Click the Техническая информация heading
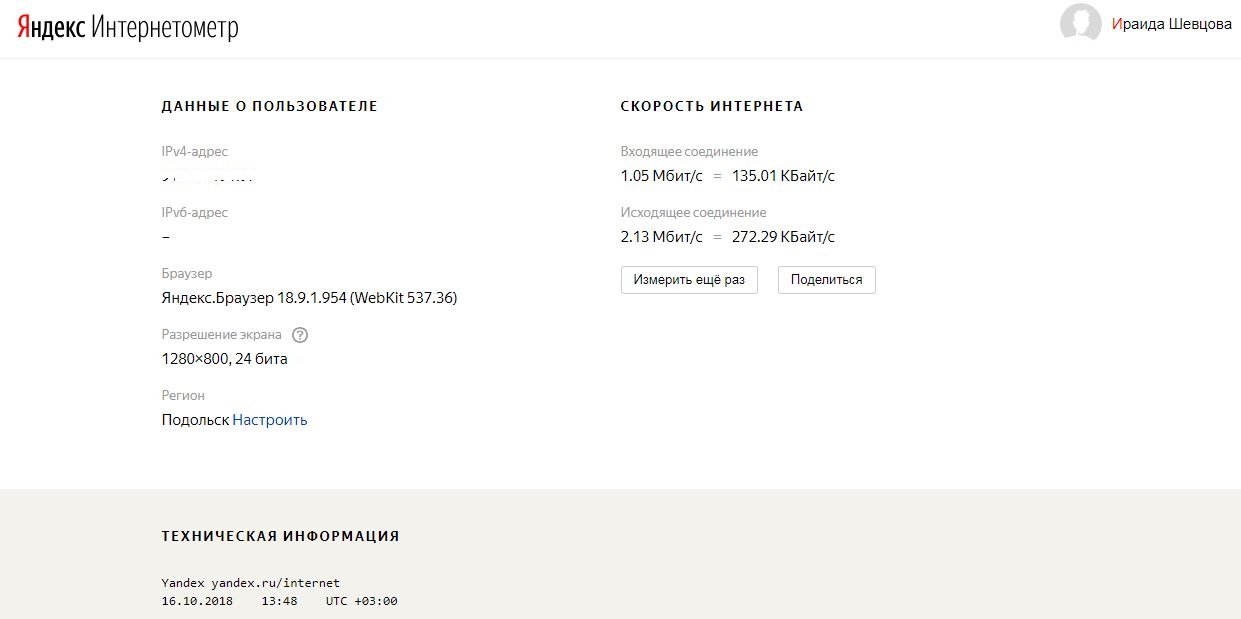 tap(280, 536)
